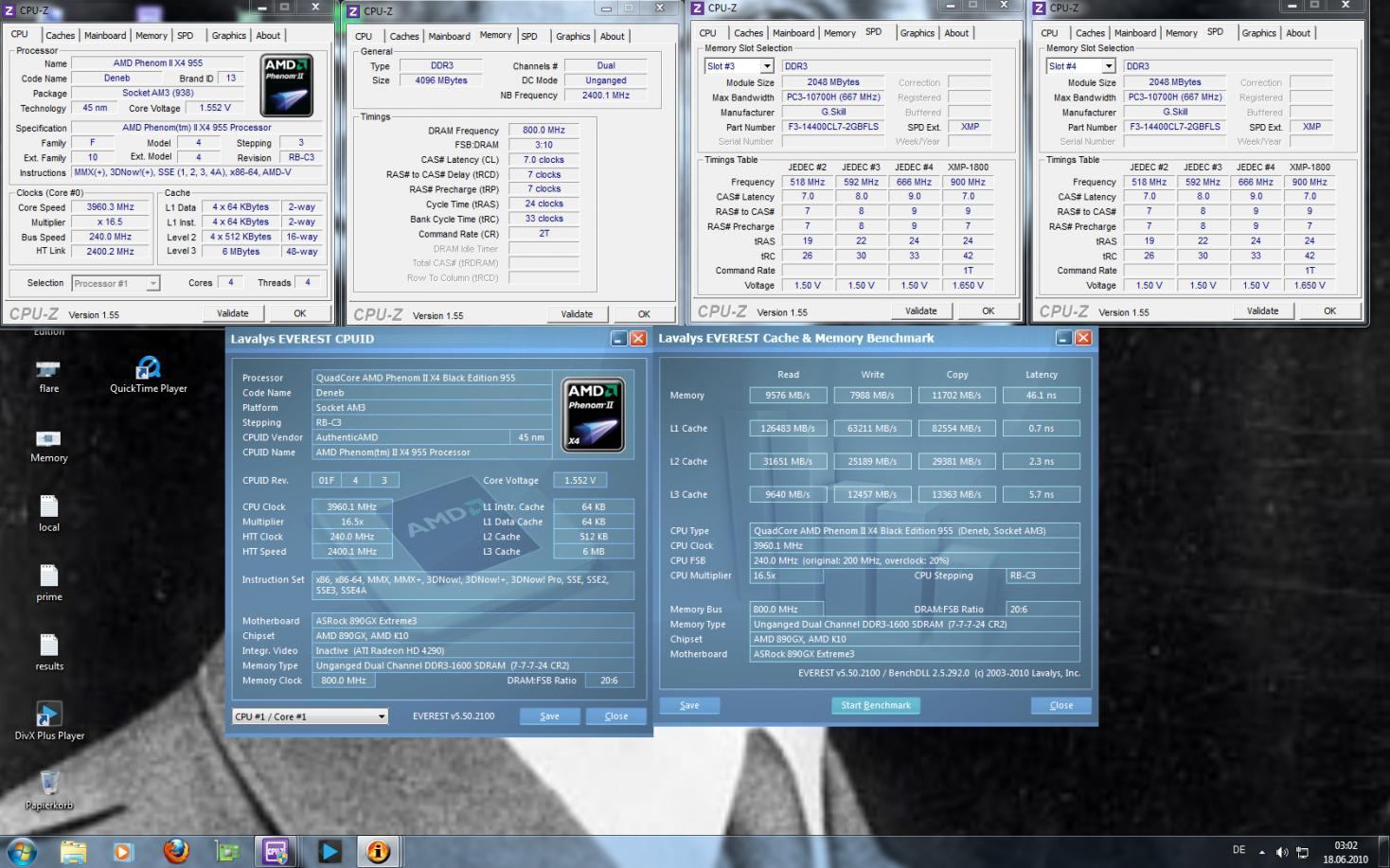This screenshot has height=868, width=1390.
Task: Click Close button in the Cache & Memory Benchmark window
Action: (1061, 705)
